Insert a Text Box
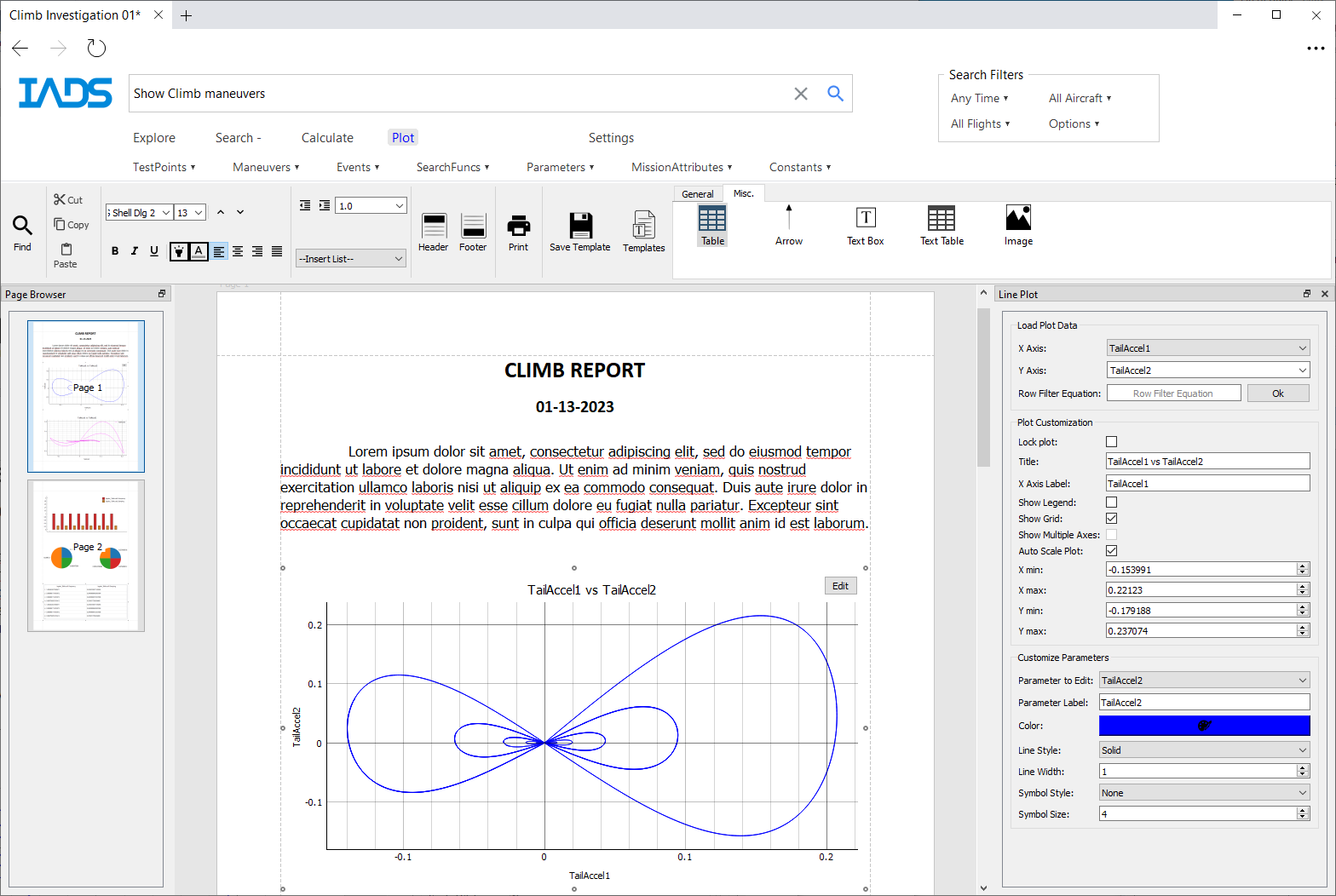The image size is (1336, 896). tap(866, 226)
